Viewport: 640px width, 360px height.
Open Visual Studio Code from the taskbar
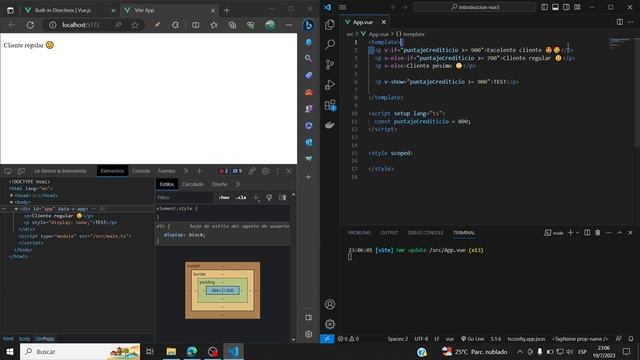point(233,351)
